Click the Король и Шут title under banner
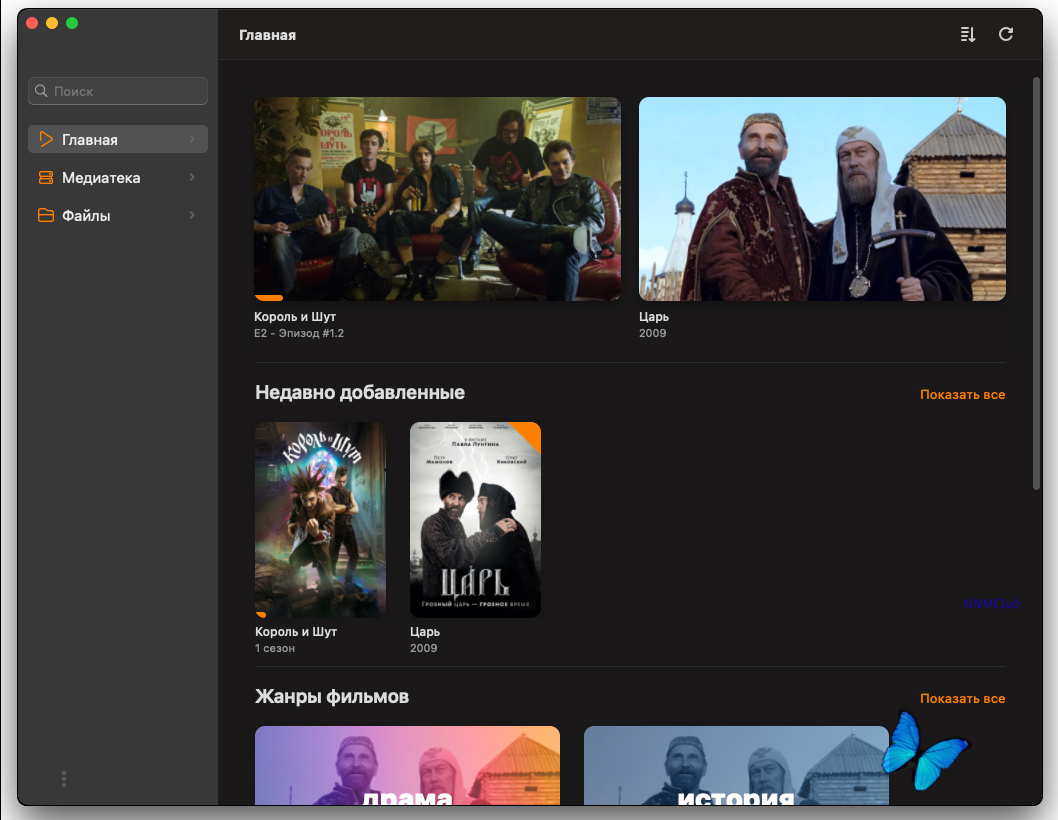The image size is (1058, 820). coord(295,317)
